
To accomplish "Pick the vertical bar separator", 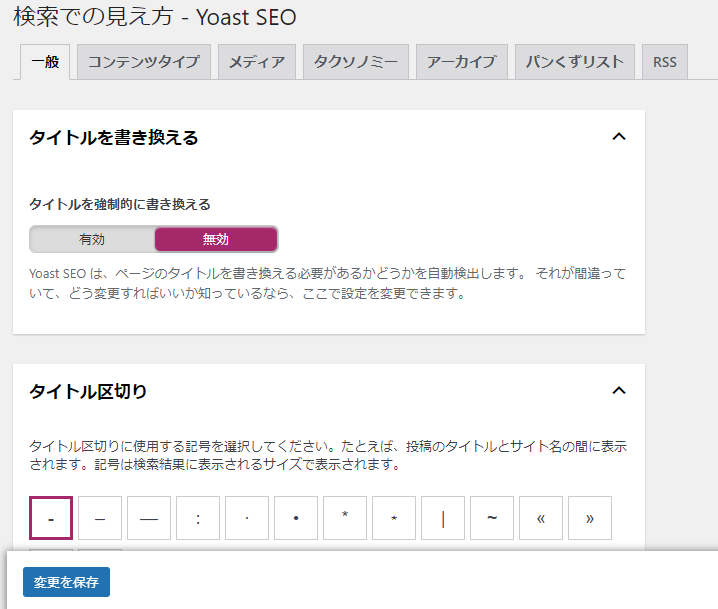I will pos(443,518).
